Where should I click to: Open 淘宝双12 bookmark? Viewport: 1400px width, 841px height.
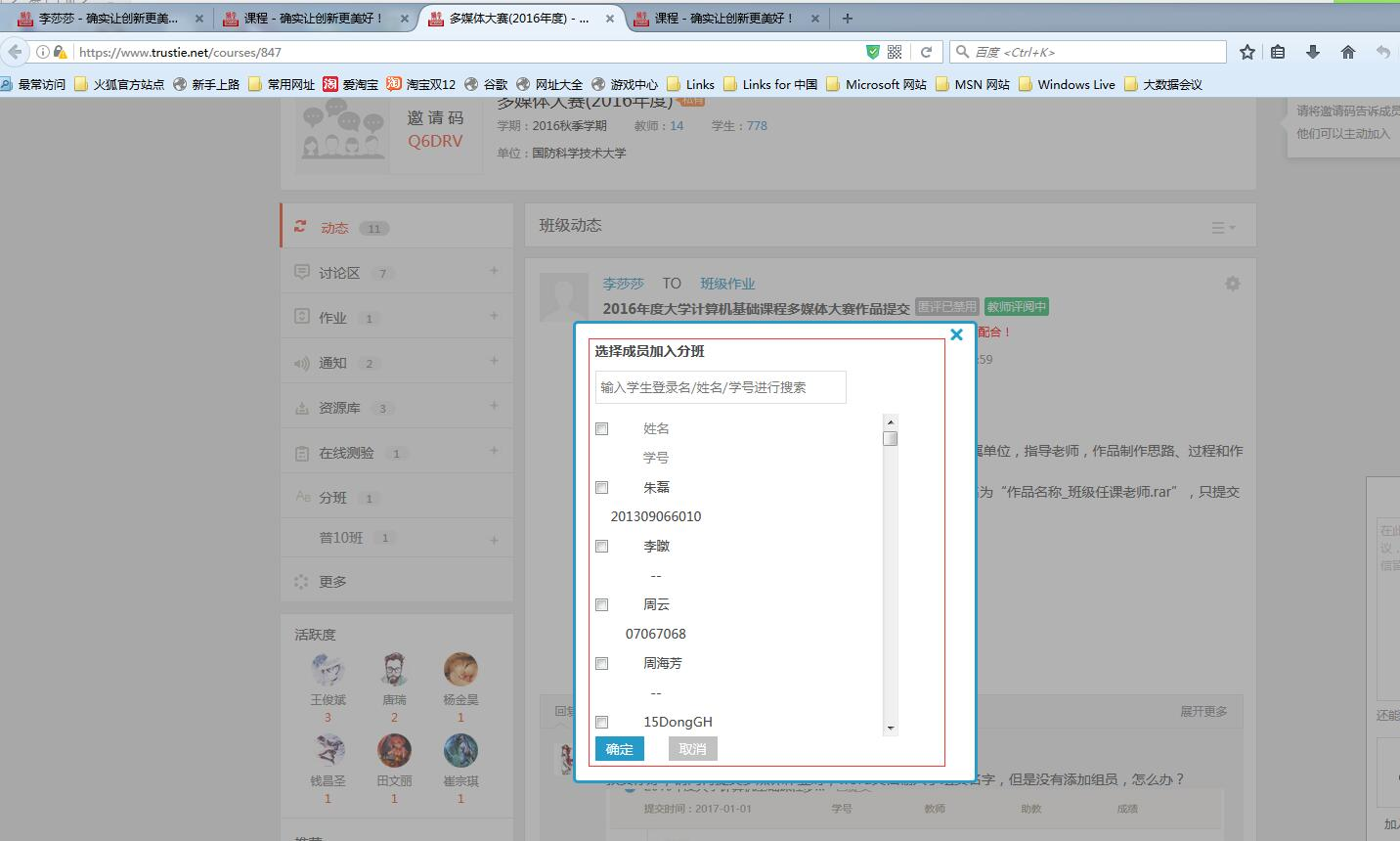(421, 84)
